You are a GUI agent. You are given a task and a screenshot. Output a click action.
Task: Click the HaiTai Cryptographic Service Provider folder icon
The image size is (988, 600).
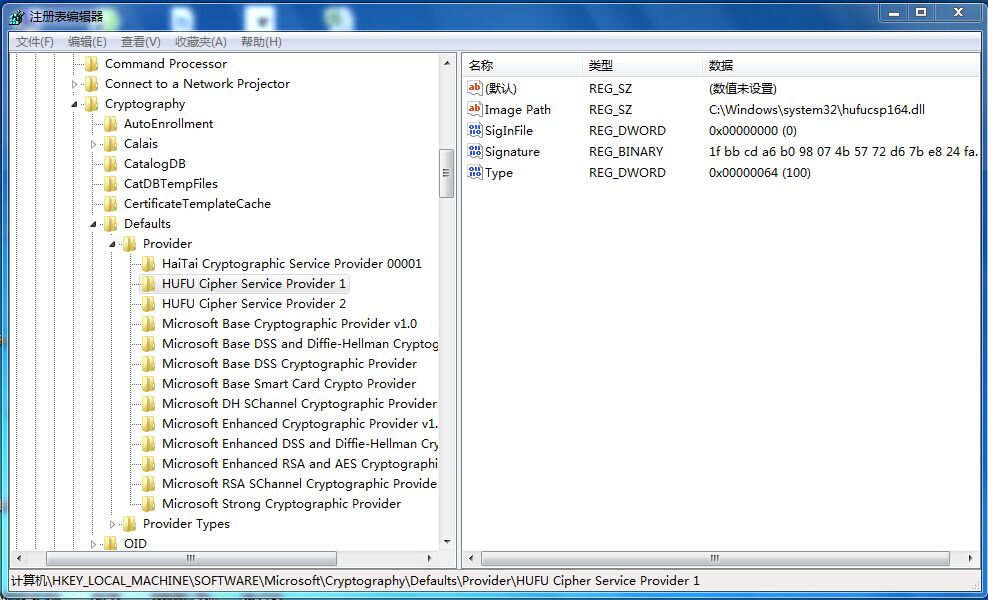149,264
